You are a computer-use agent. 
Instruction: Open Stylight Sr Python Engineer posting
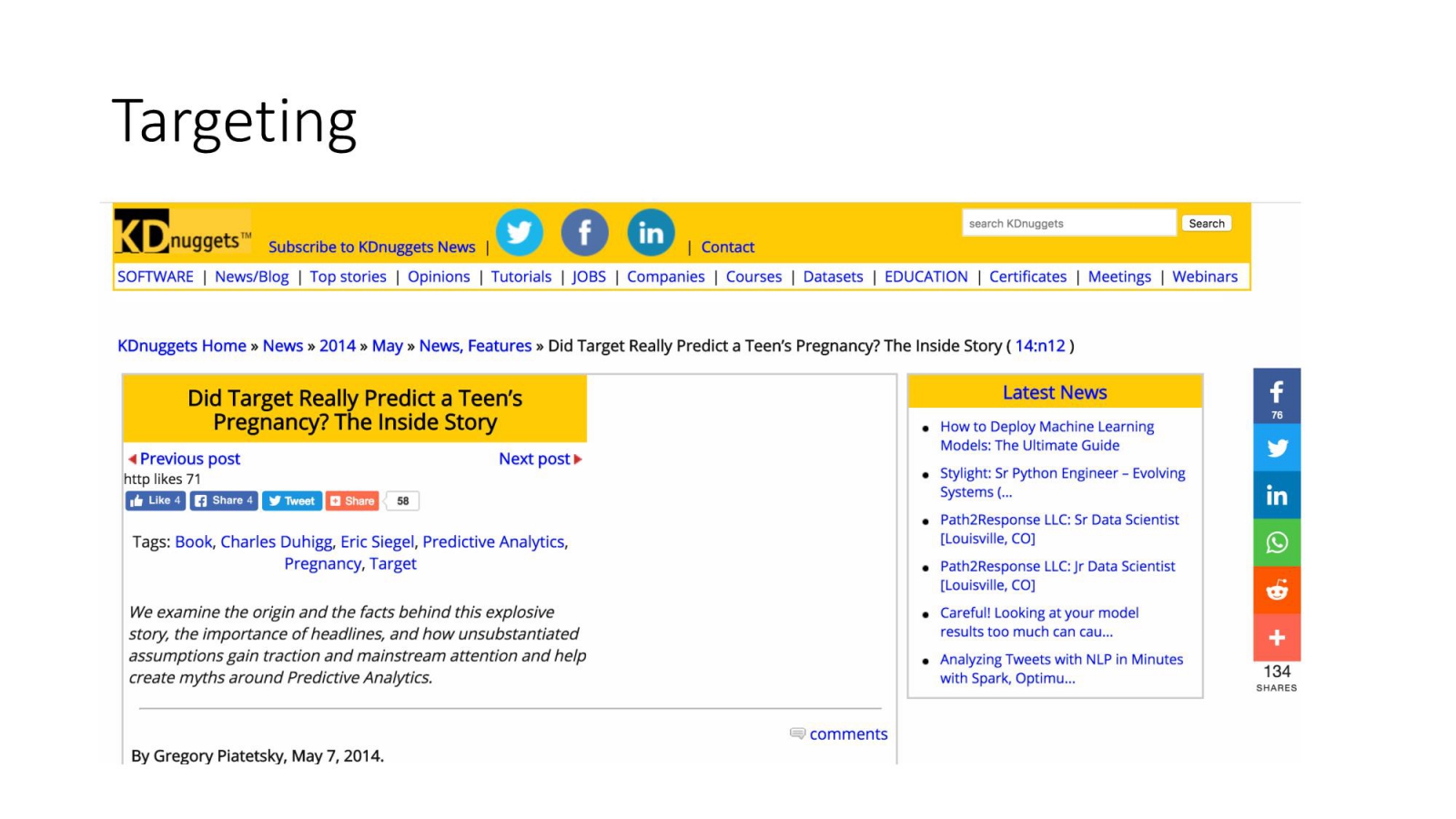(1063, 482)
